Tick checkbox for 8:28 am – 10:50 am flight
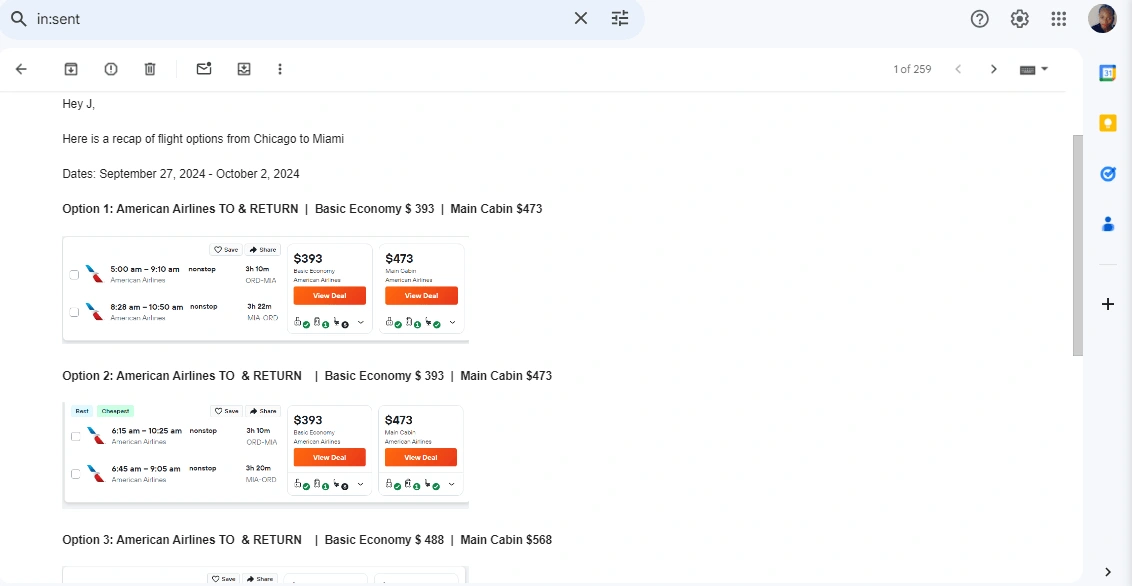1132x586 pixels. 74,312
